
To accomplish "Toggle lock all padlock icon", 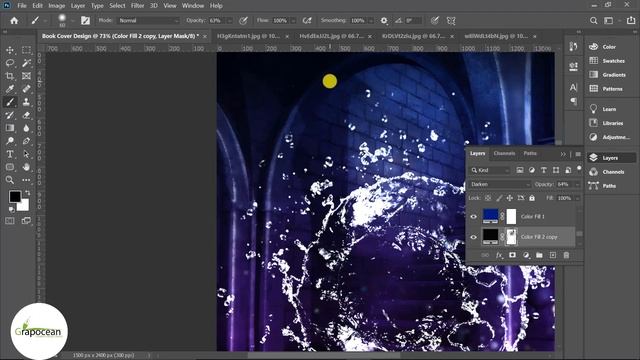I will (x=532, y=198).
